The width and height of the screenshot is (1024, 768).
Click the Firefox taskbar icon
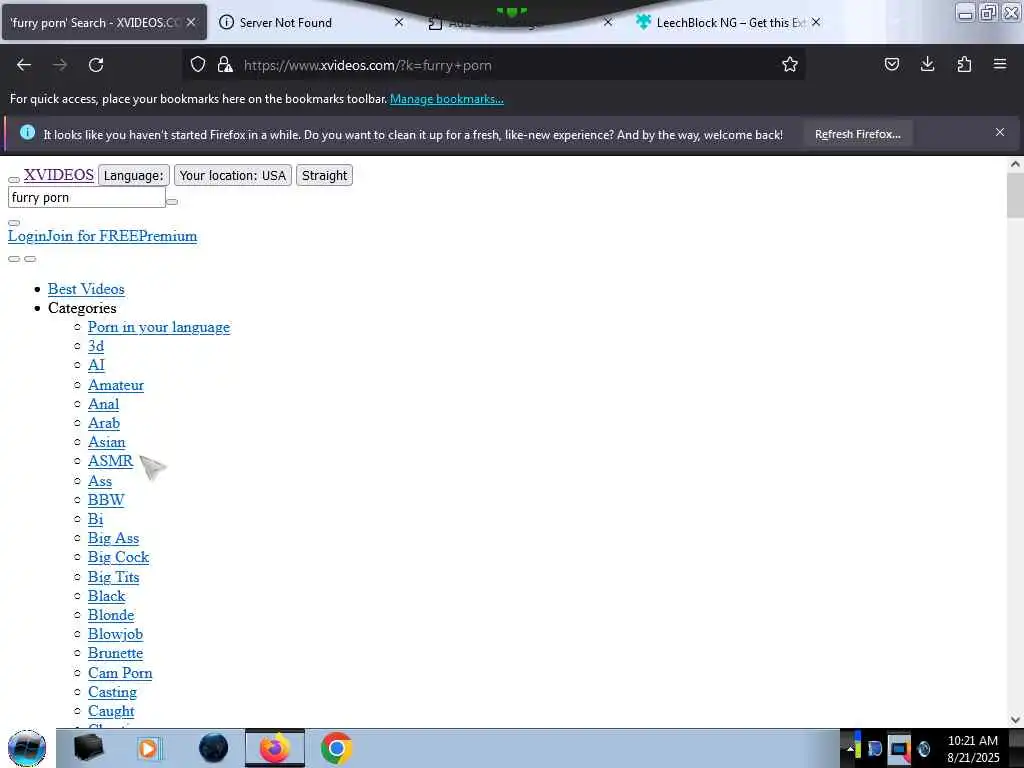pos(275,748)
